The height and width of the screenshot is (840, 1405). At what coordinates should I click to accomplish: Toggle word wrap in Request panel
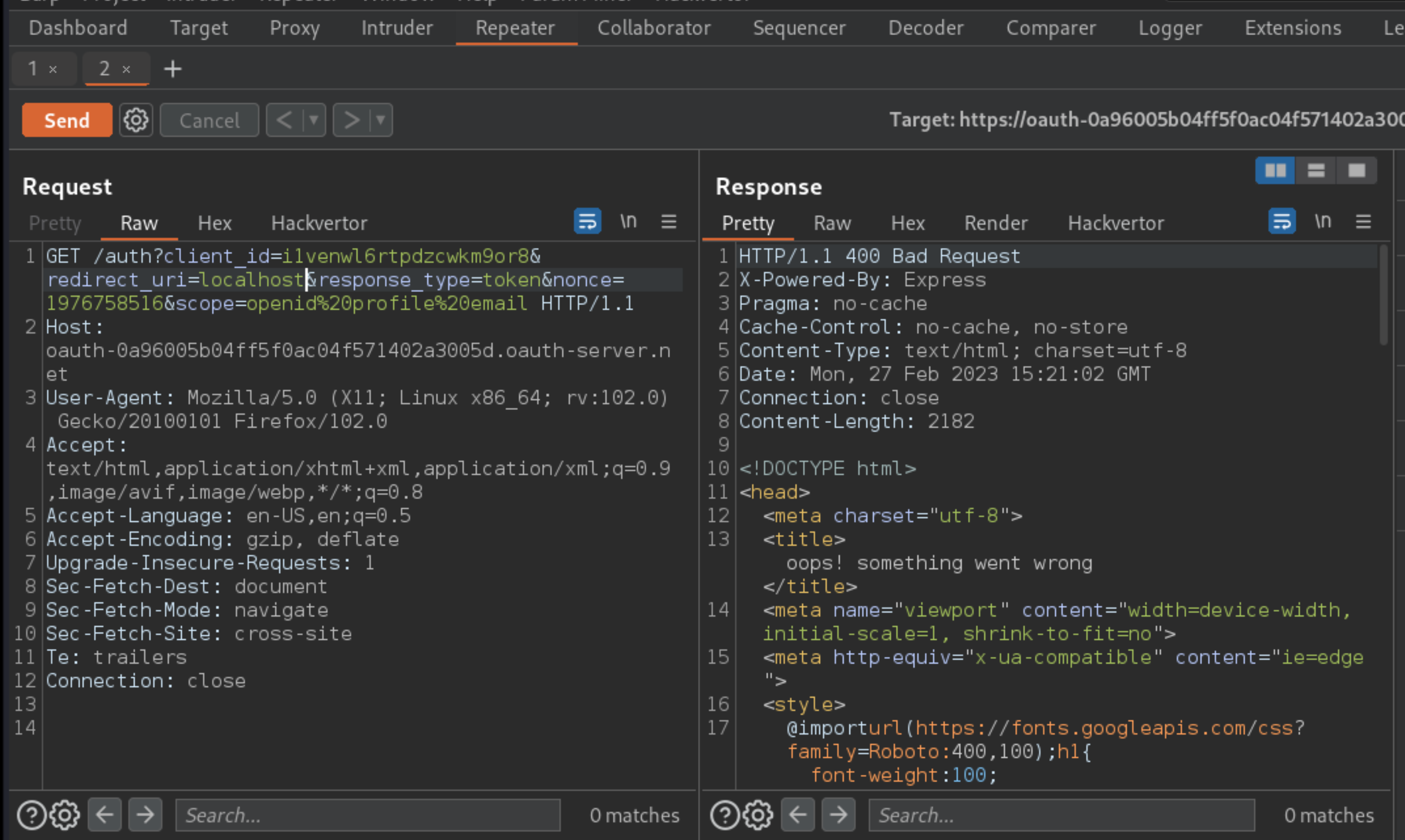pyautogui.click(x=588, y=221)
